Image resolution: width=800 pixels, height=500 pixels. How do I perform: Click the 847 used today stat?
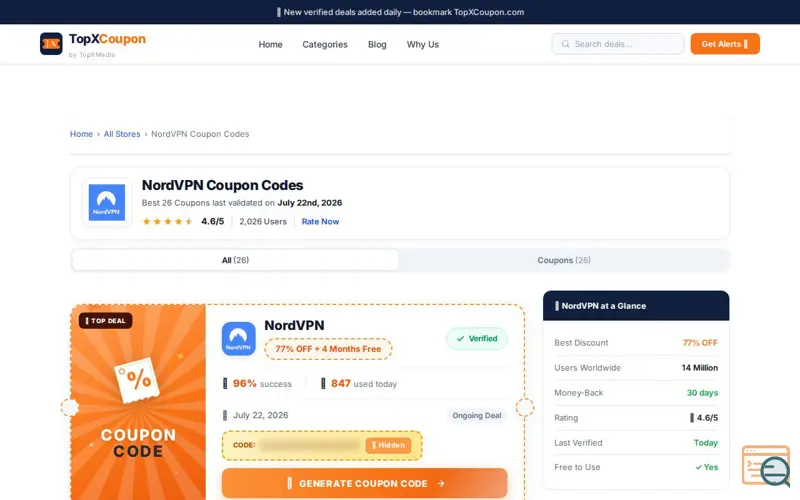click(x=358, y=384)
